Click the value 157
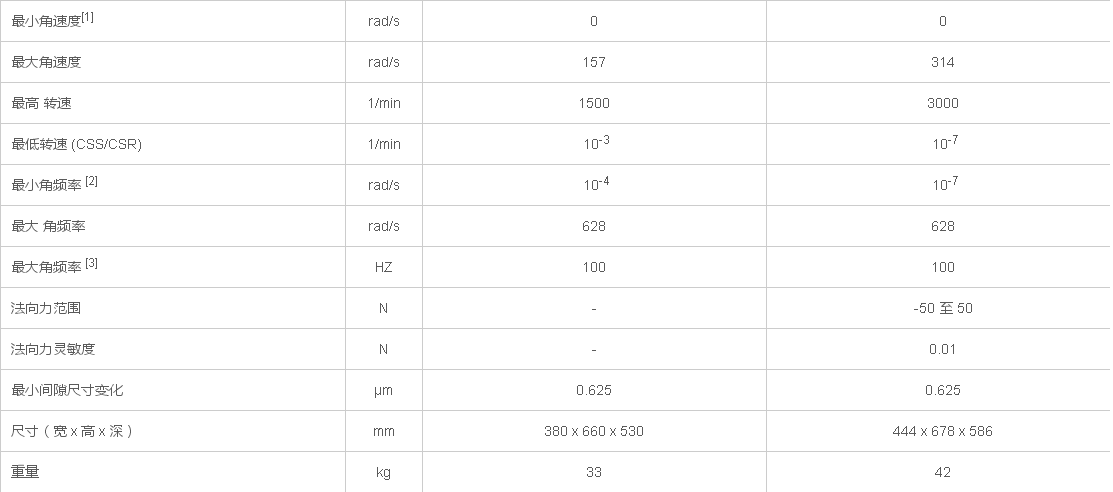1113x492 pixels. click(x=594, y=62)
